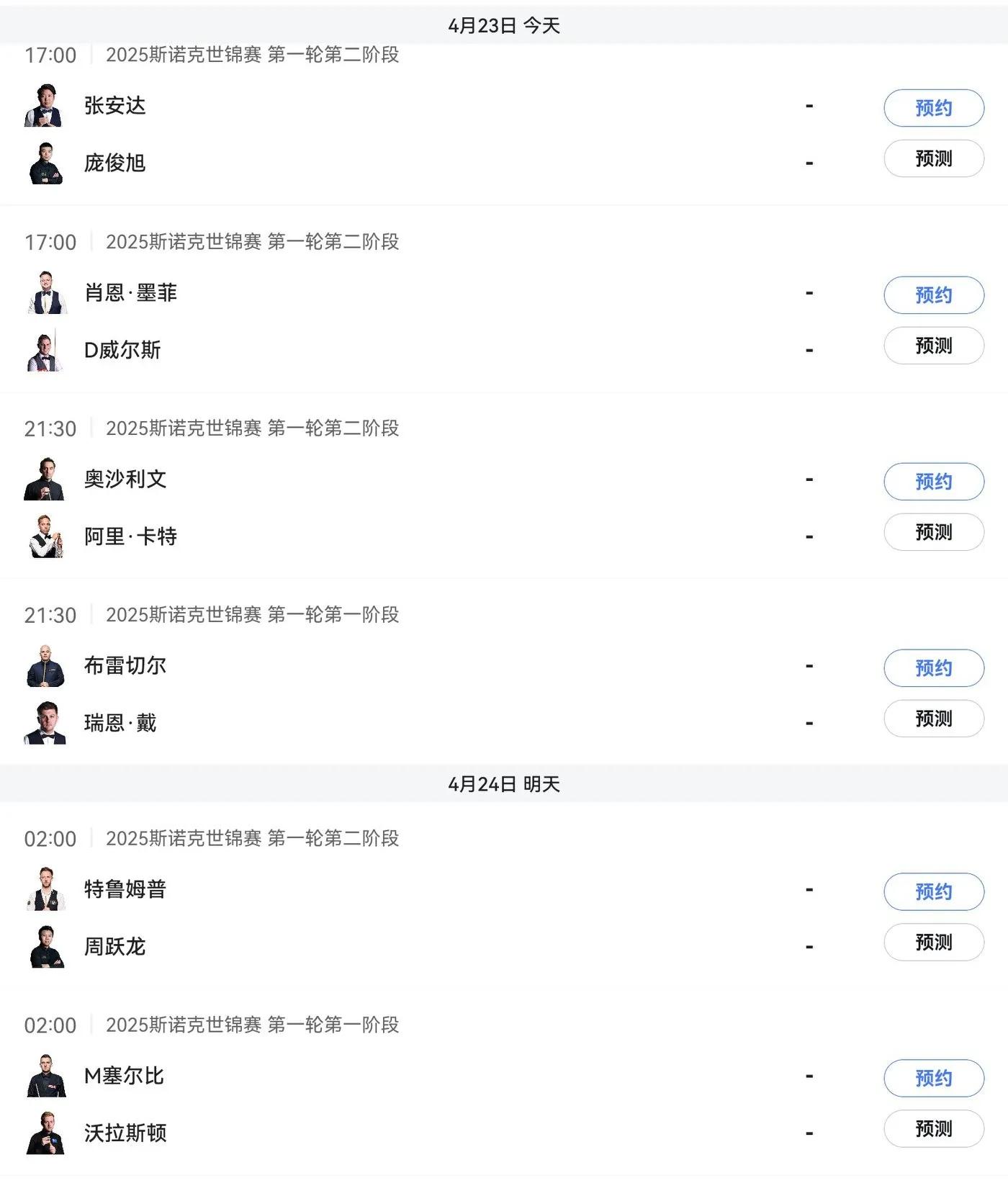
Task: Reserve the 特鲁姆普 vs 周跃龙 match
Action: tap(934, 892)
